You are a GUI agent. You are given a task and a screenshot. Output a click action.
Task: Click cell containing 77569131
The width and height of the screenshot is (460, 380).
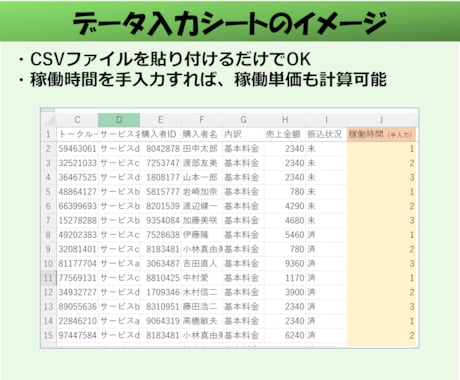point(77,278)
